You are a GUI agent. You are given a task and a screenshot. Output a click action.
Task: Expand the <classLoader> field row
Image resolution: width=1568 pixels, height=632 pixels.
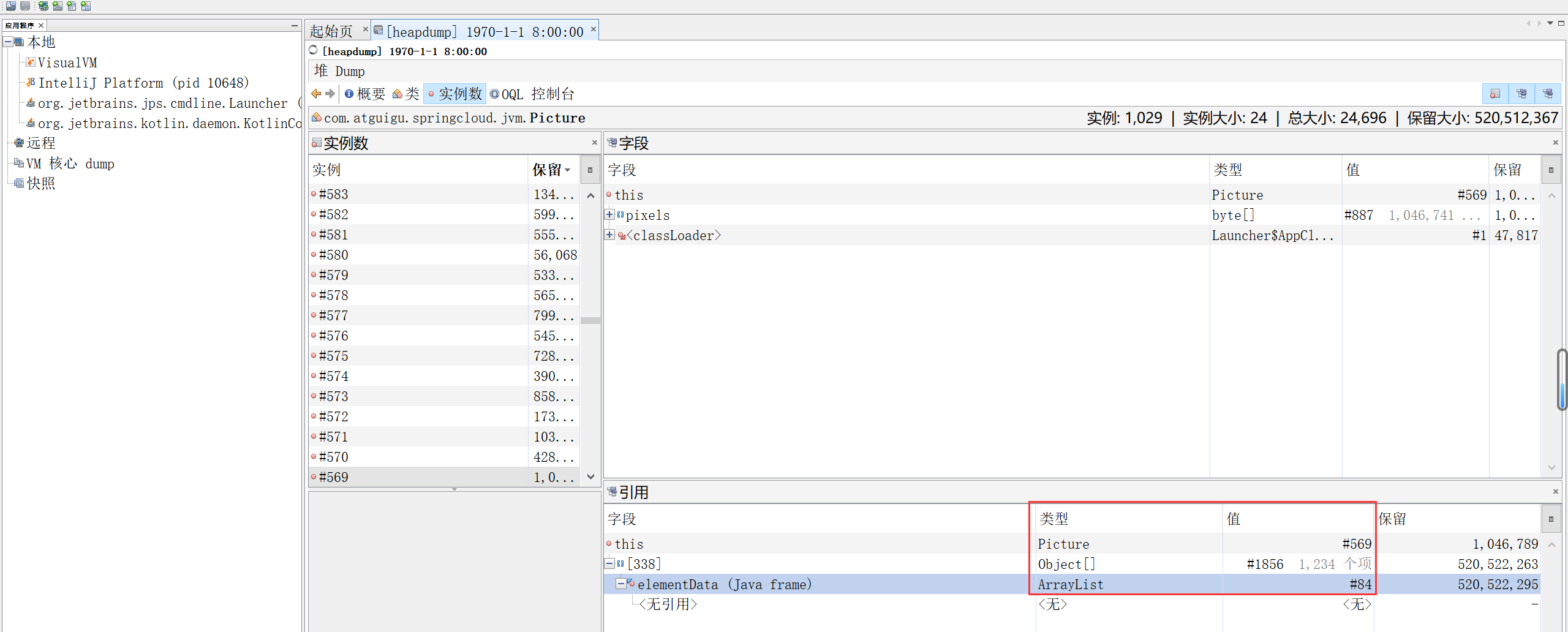[x=609, y=235]
